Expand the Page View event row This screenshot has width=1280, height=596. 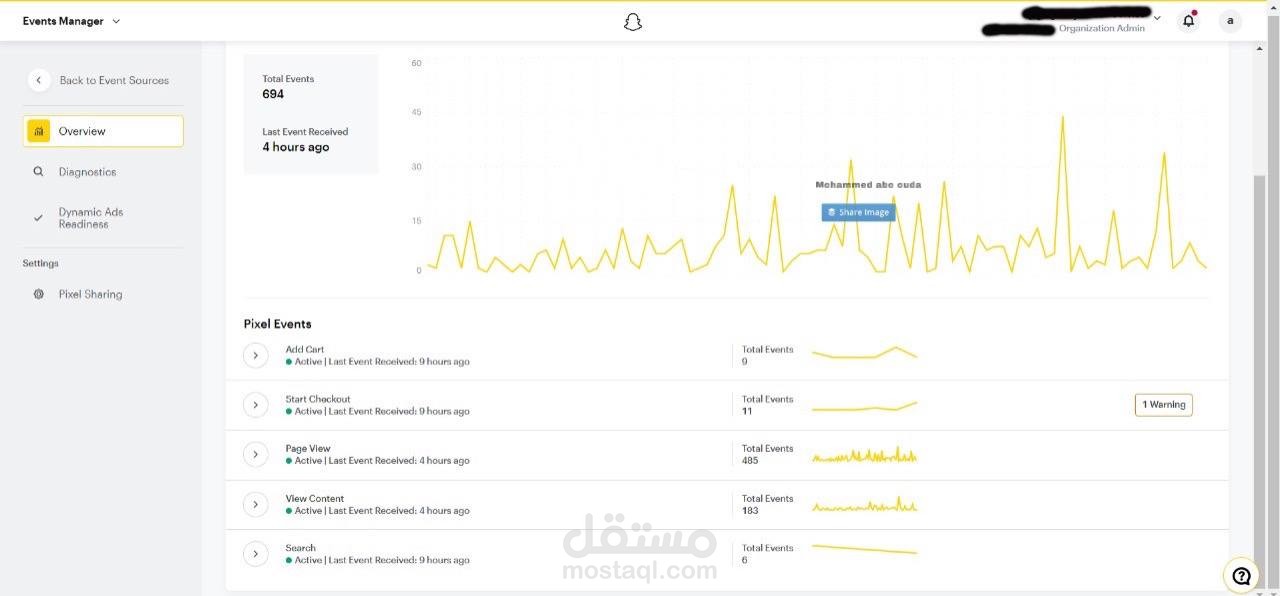(x=256, y=454)
